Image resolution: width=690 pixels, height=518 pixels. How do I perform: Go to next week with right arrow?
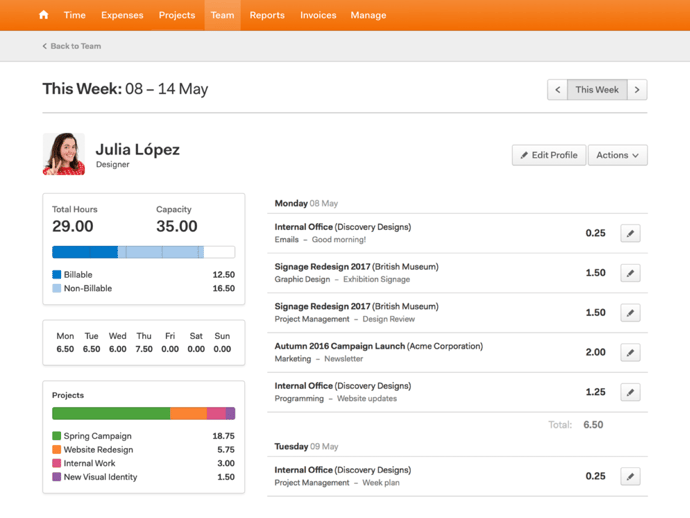[637, 90]
